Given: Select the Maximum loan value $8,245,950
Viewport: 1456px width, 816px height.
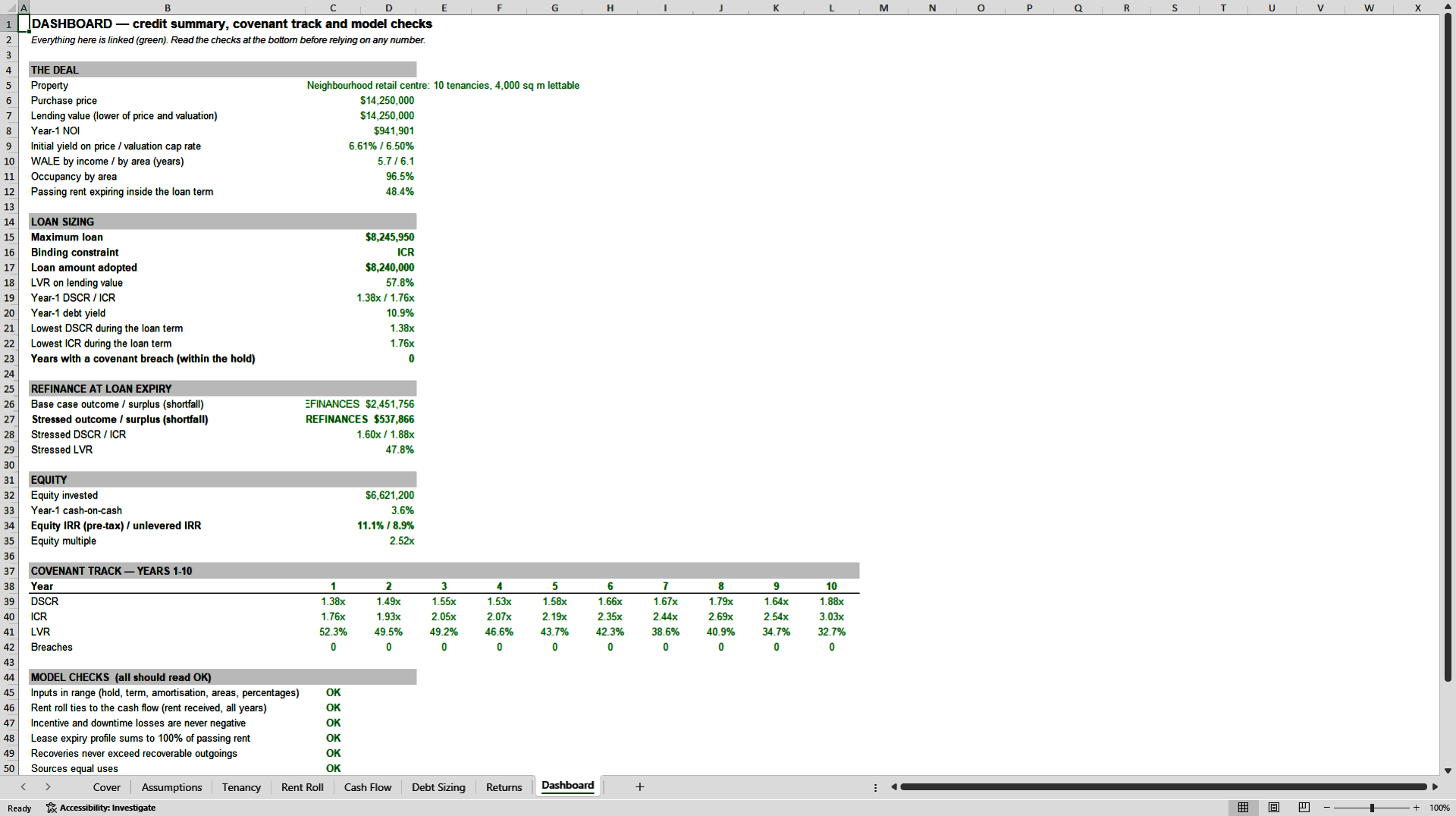Looking at the screenshot, I should (390, 237).
